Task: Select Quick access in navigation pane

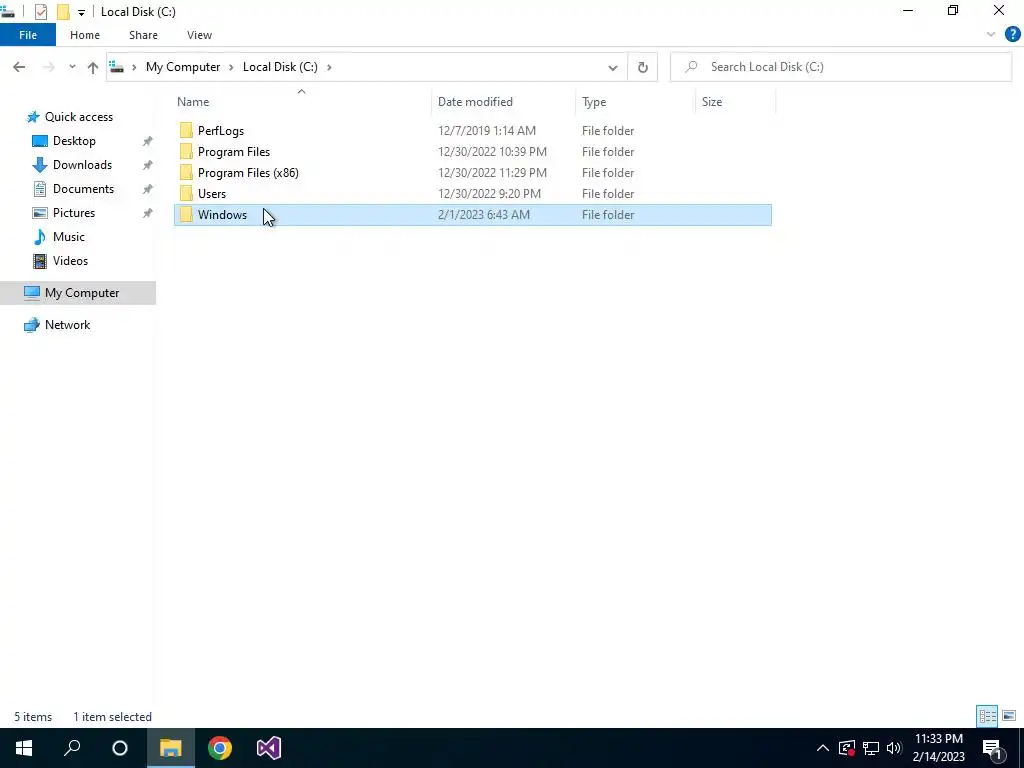Action: tap(78, 117)
